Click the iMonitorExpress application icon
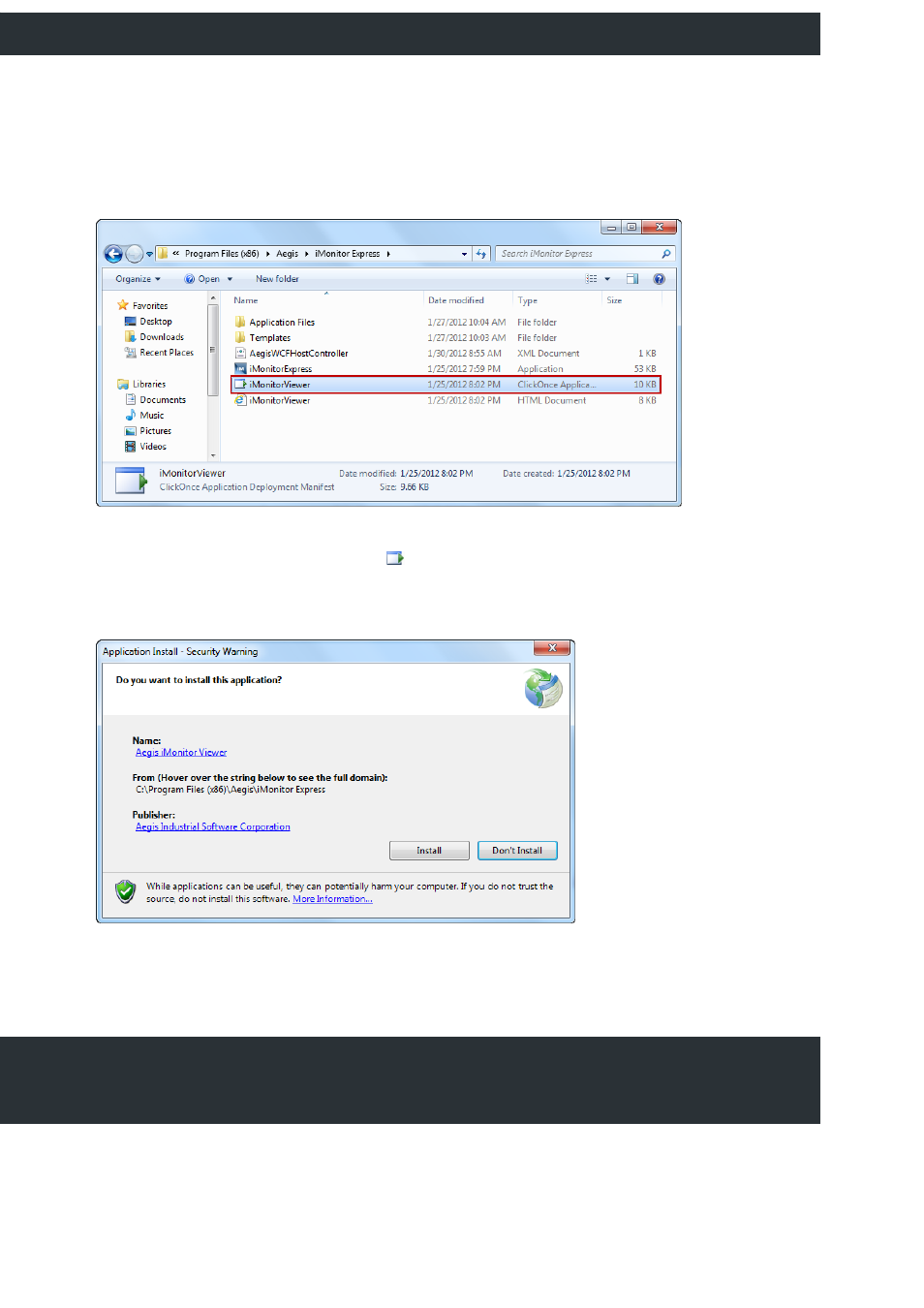Image resolution: width=924 pixels, height=1308 pixels. point(240,369)
